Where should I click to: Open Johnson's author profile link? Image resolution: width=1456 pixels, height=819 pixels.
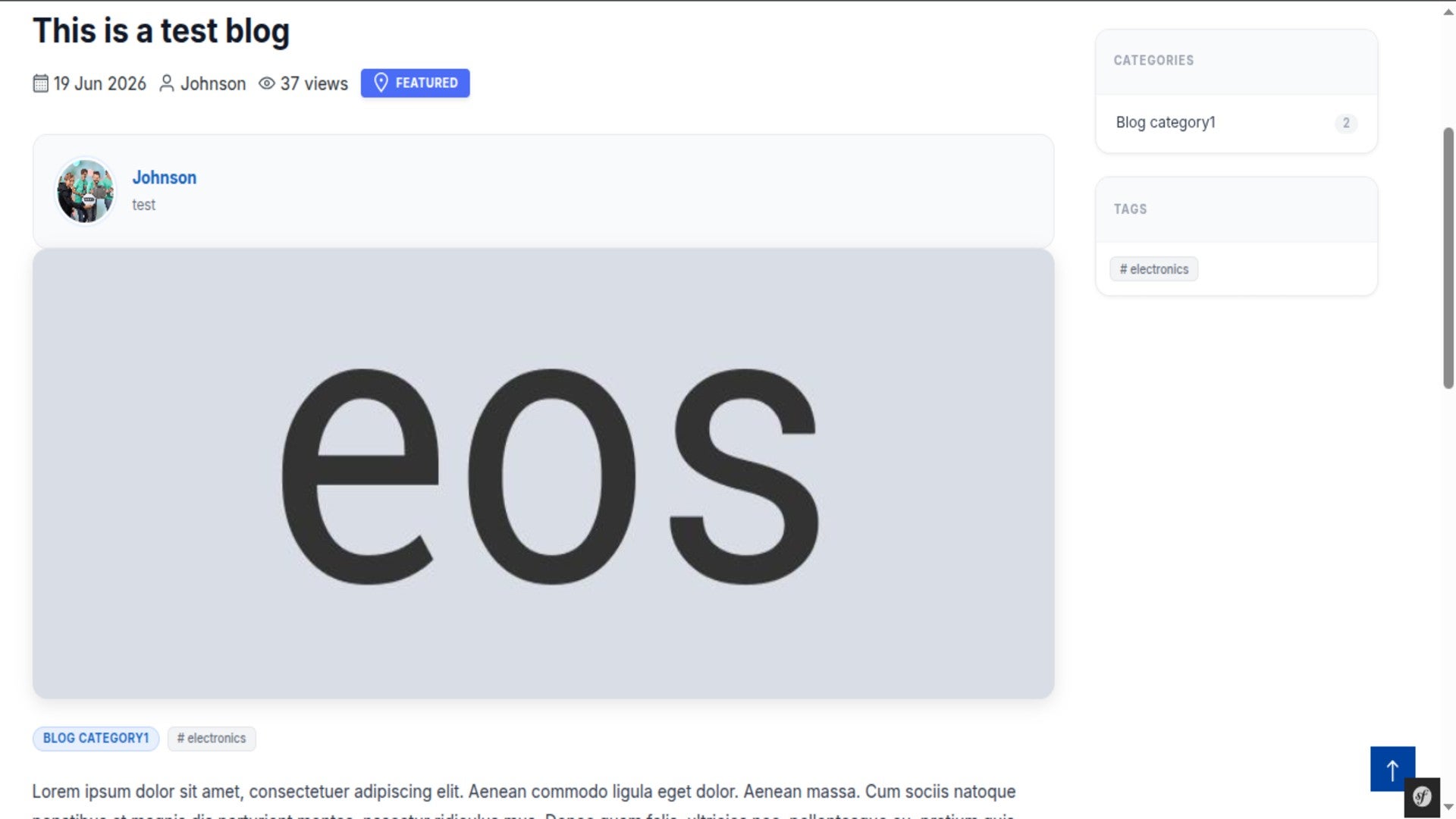165,177
